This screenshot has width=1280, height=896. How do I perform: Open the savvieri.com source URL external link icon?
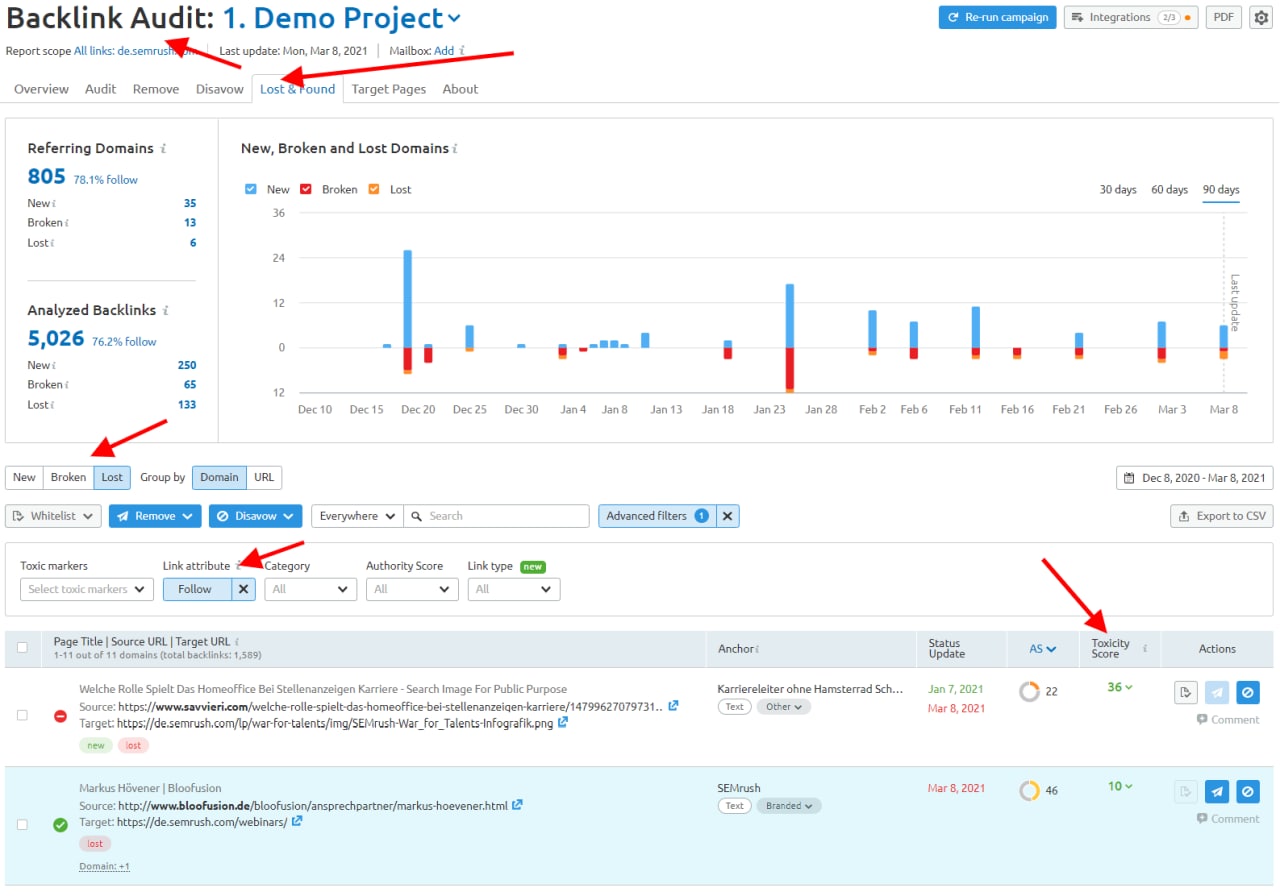pyautogui.click(x=674, y=706)
